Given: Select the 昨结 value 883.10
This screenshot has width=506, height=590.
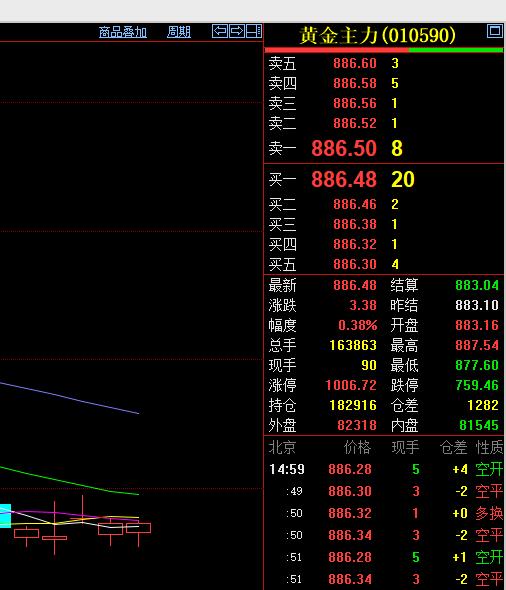Looking at the screenshot, I should click(x=477, y=305).
